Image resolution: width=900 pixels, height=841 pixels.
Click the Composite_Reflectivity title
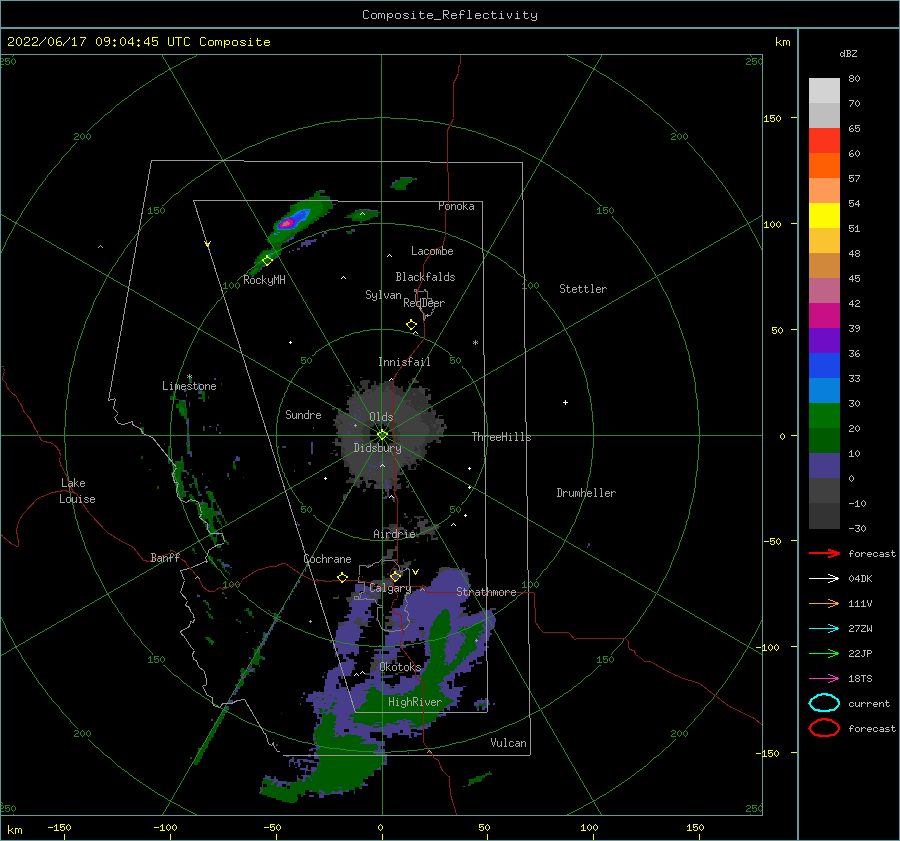pyautogui.click(x=450, y=15)
